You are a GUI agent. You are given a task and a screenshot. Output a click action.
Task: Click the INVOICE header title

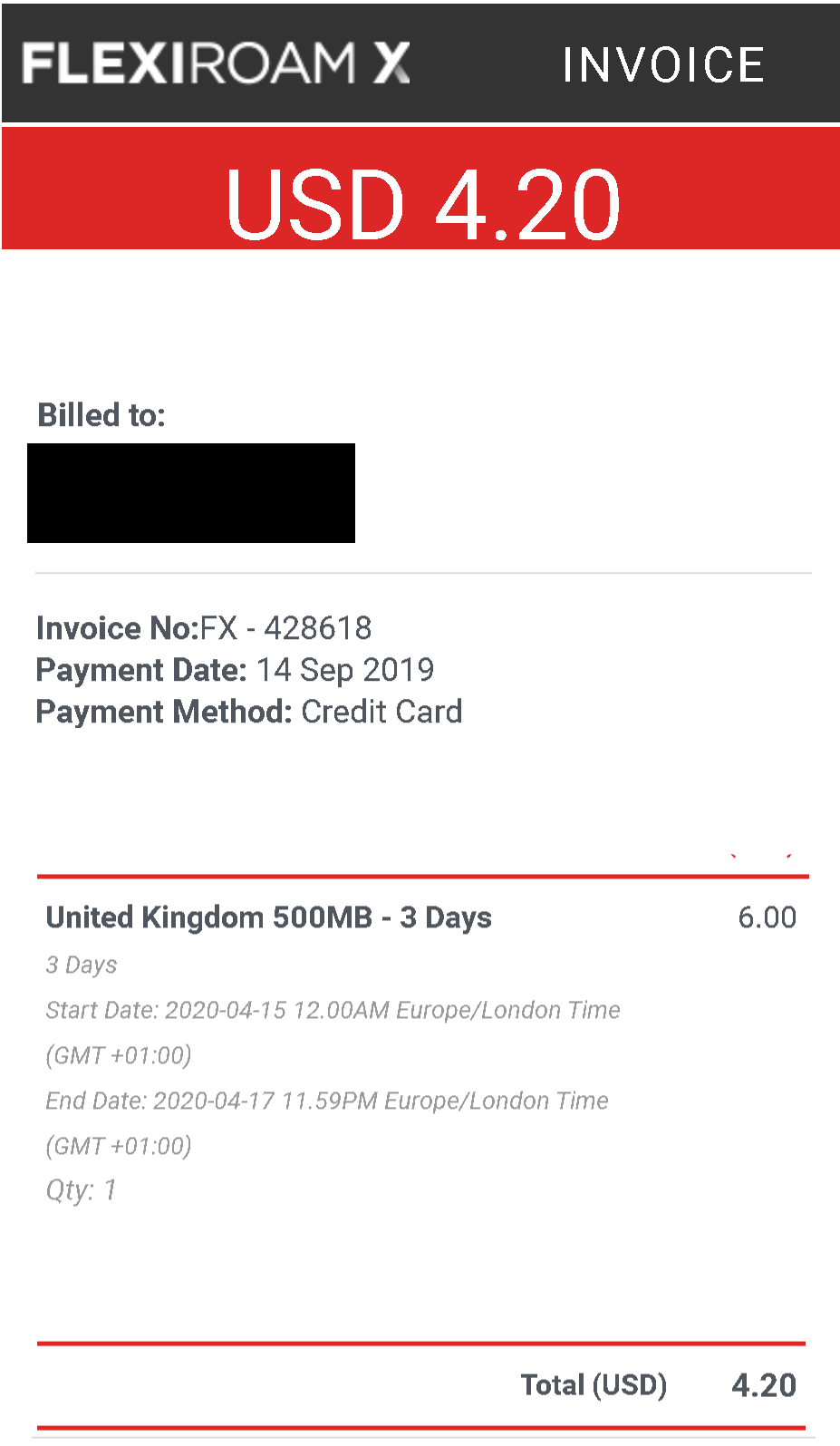663,65
